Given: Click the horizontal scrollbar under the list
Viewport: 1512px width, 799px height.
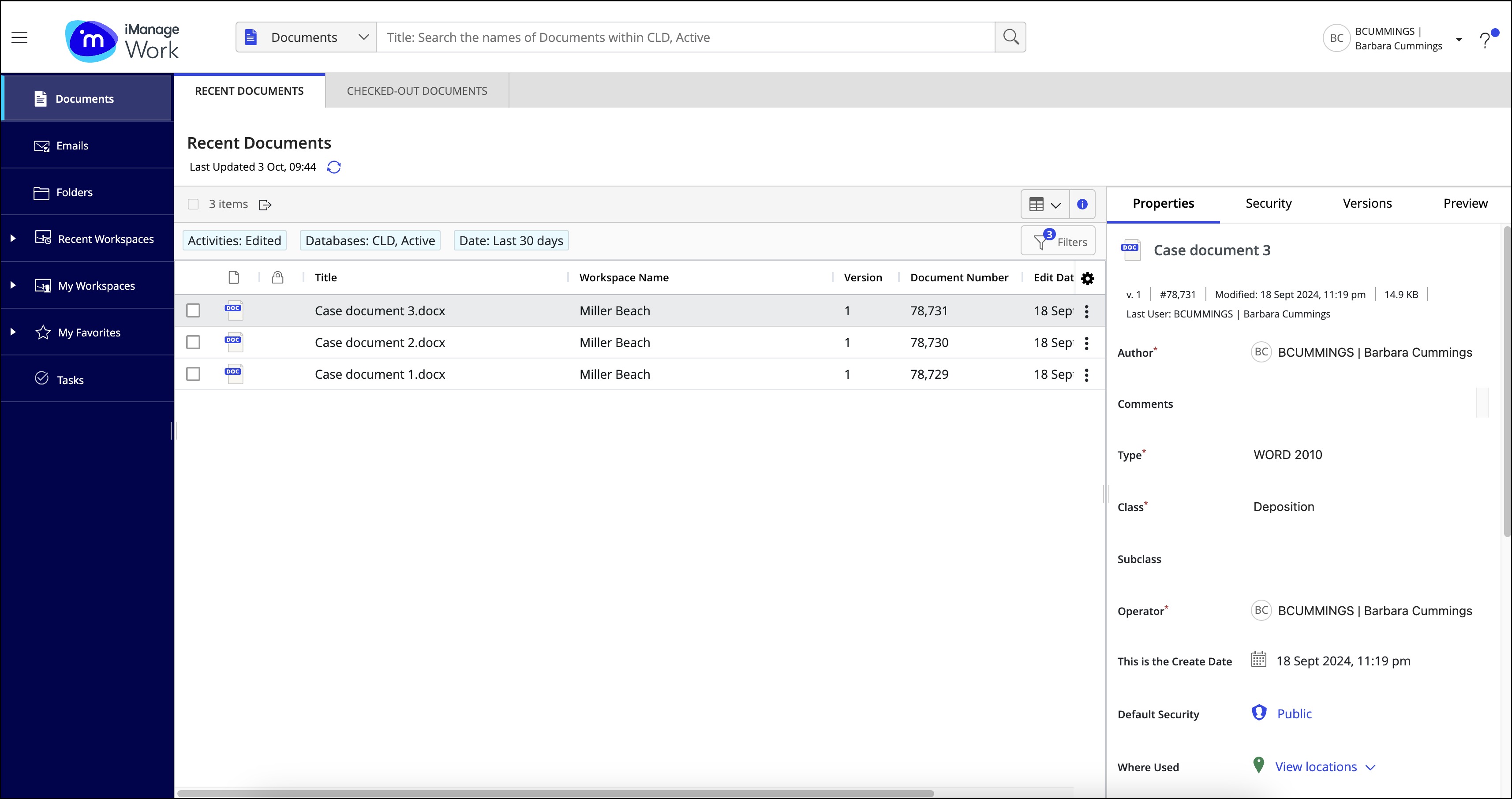Looking at the screenshot, I should pyautogui.click(x=555, y=793).
